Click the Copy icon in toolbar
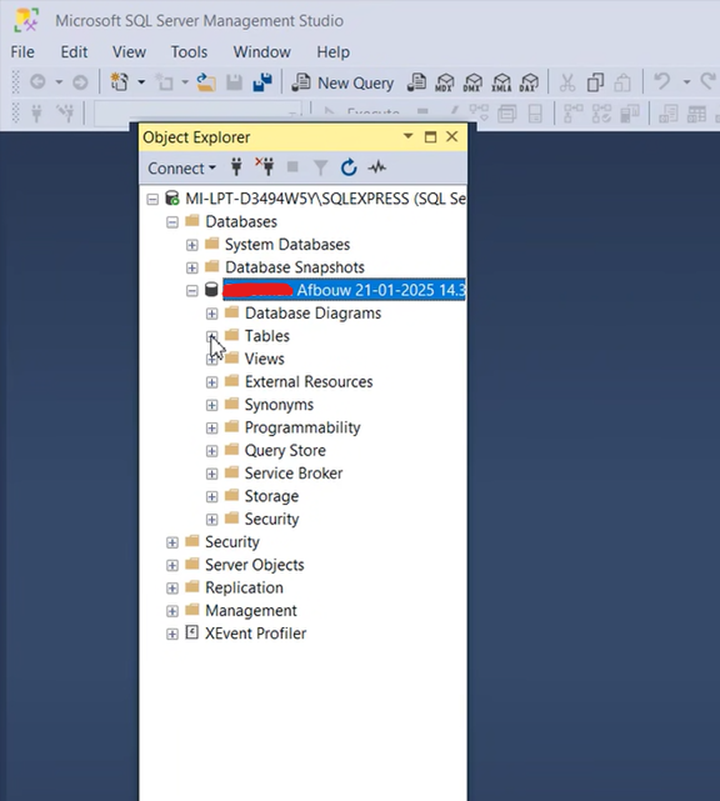Image resolution: width=720 pixels, height=801 pixels. [595, 82]
